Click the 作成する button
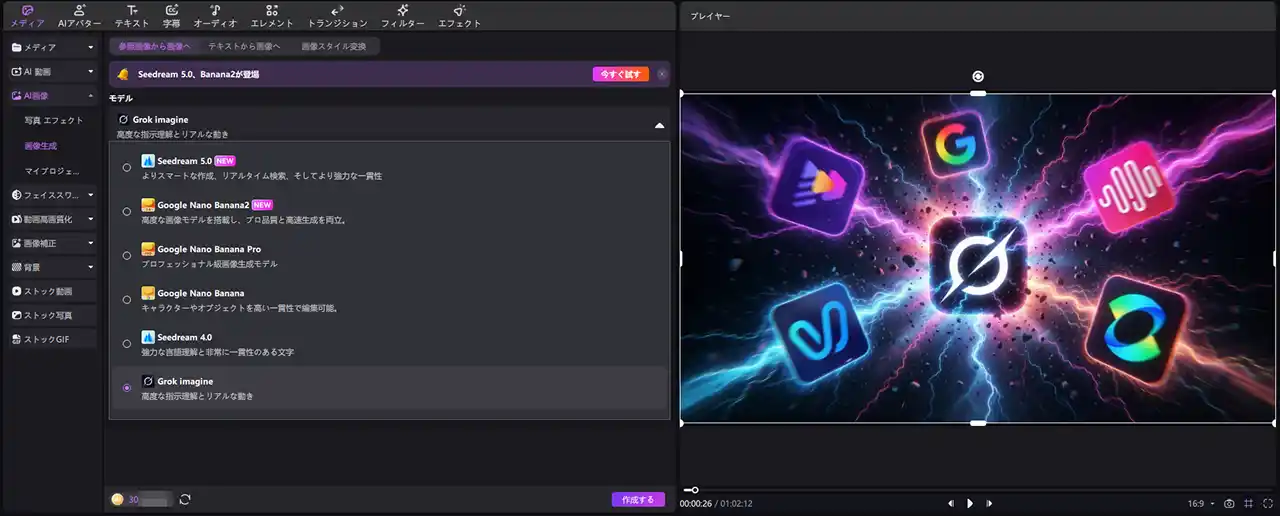This screenshot has height=516, width=1280. (x=637, y=499)
